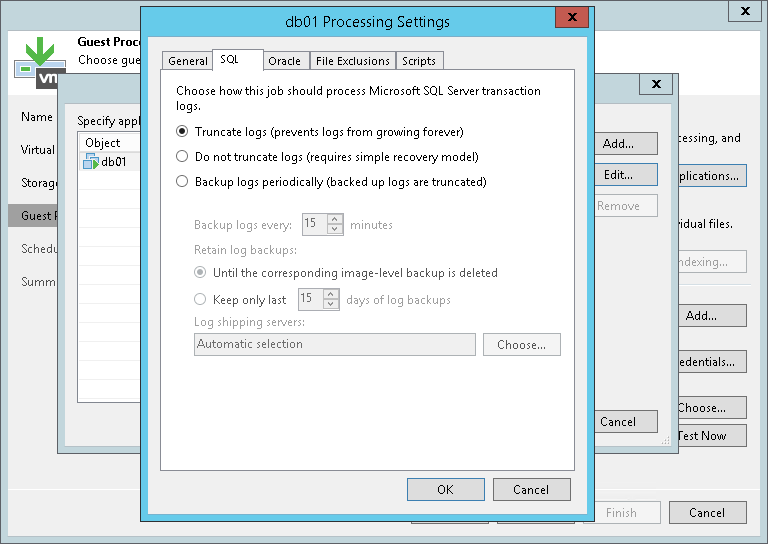Open the Scripts tab
This screenshot has width=768, height=544.
419,61
